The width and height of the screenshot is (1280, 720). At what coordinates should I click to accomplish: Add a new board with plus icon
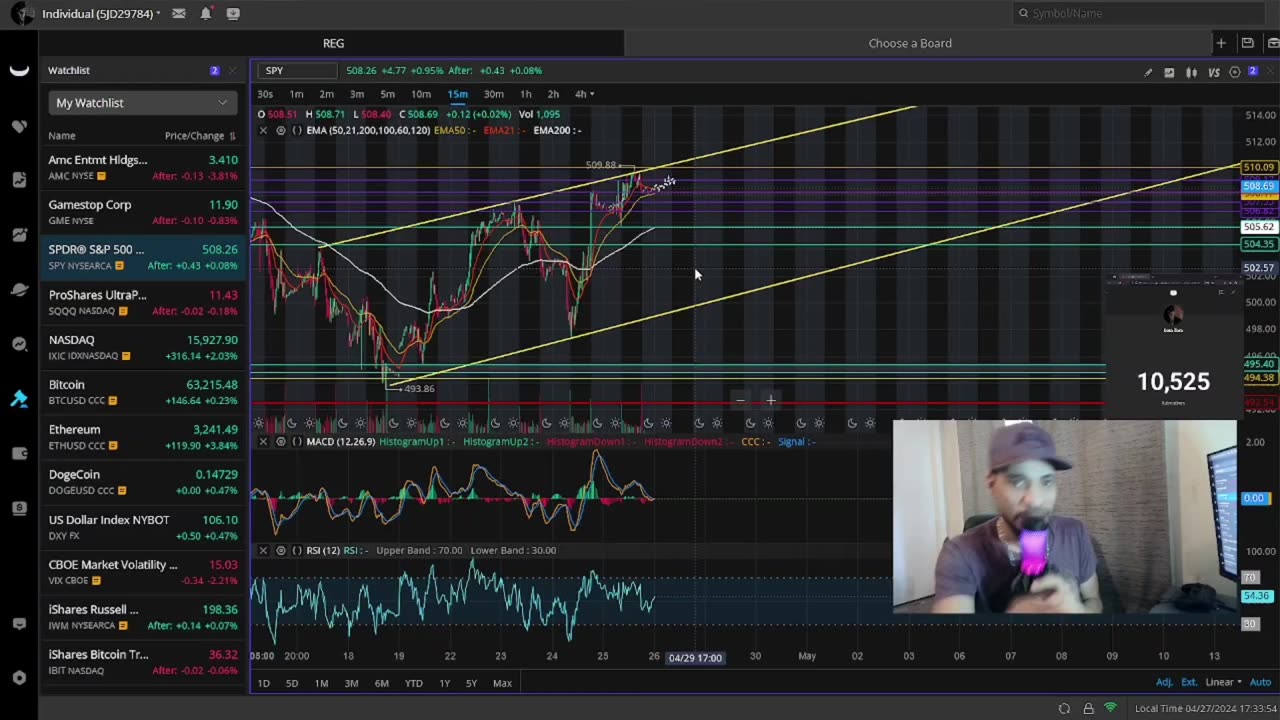click(1221, 43)
